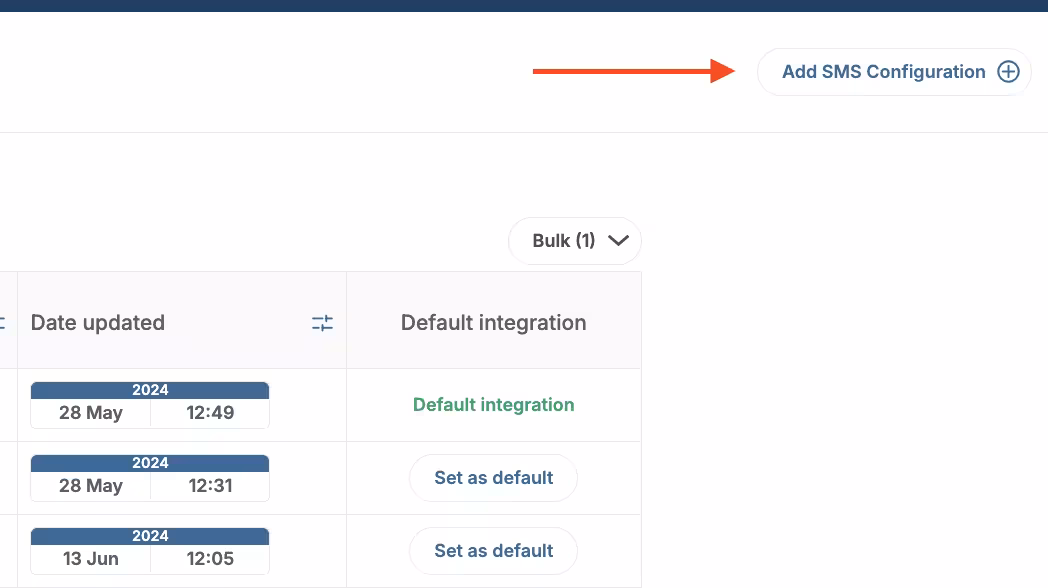The width and height of the screenshot is (1048, 588).
Task: Open the filter adjuster icon beside Date updated
Action: [x=321, y=322]
